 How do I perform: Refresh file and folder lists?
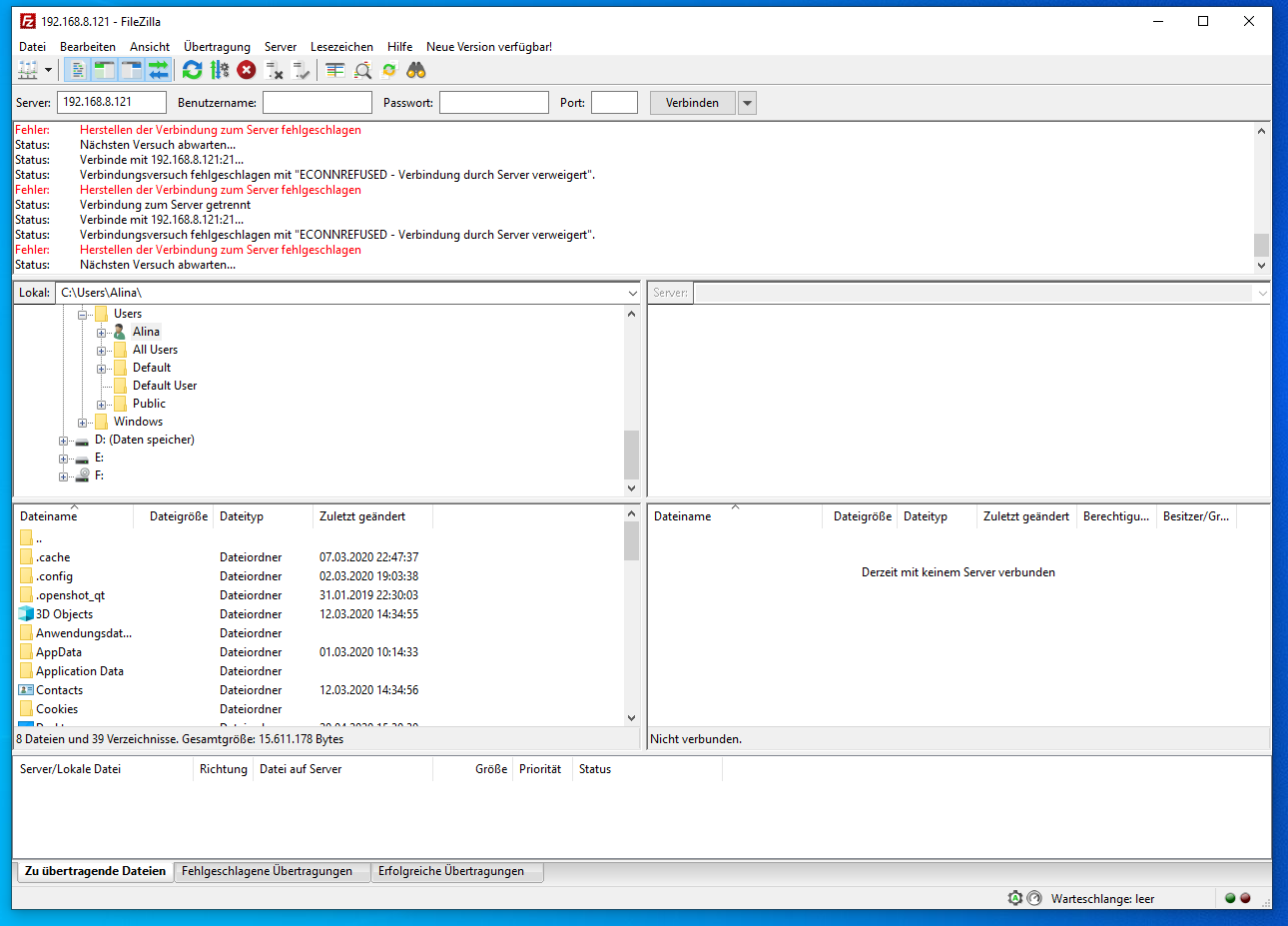tap(193, 70)
